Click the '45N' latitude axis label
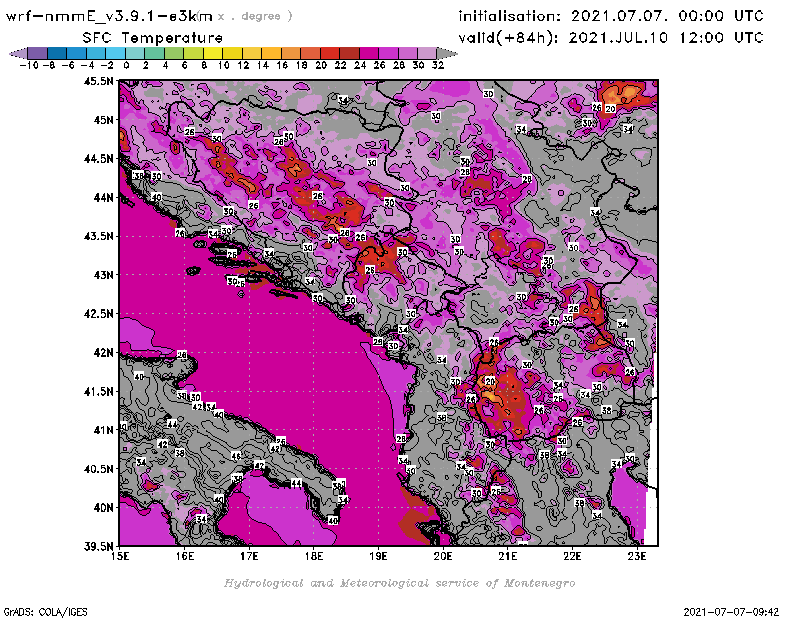The height and width of the screenshot is (618, 800). [103, 120]
